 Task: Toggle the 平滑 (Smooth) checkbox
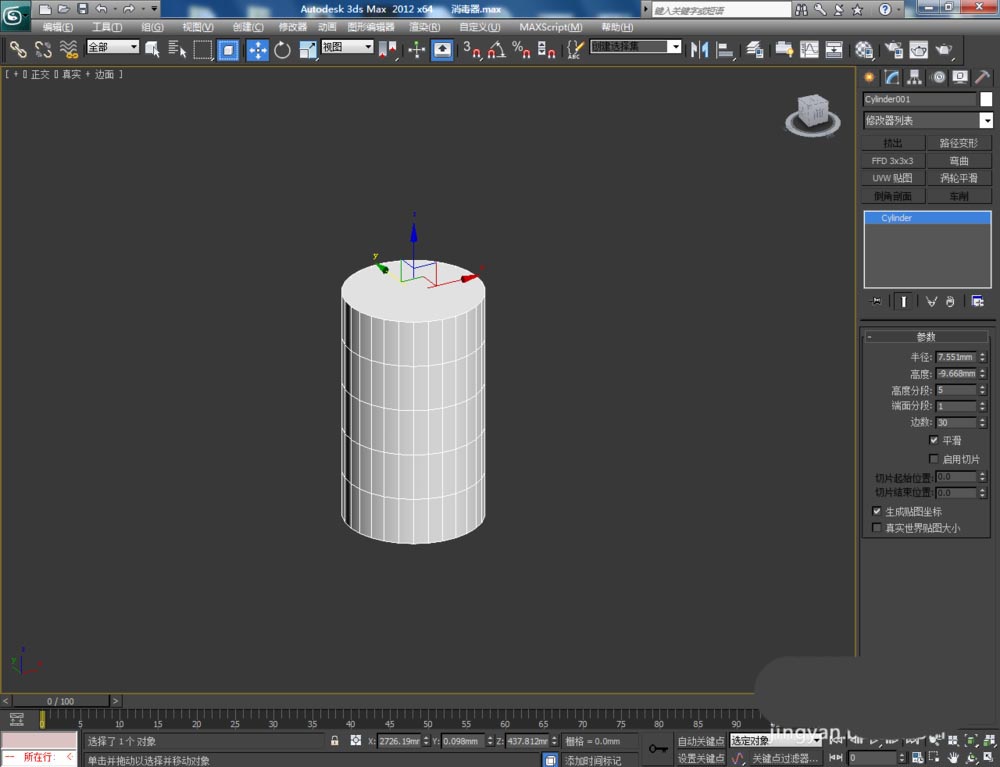pyautogui.click(x=933, y=440)
